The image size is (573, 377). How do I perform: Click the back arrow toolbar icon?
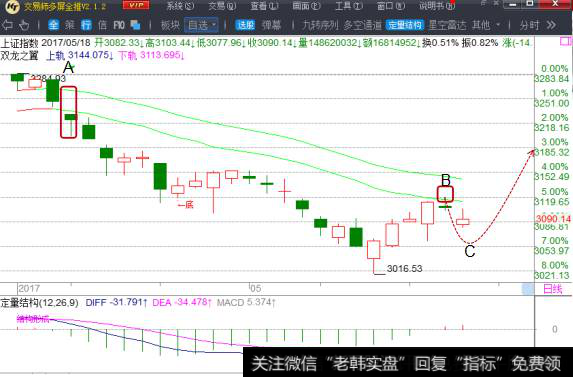click(7, 25)
